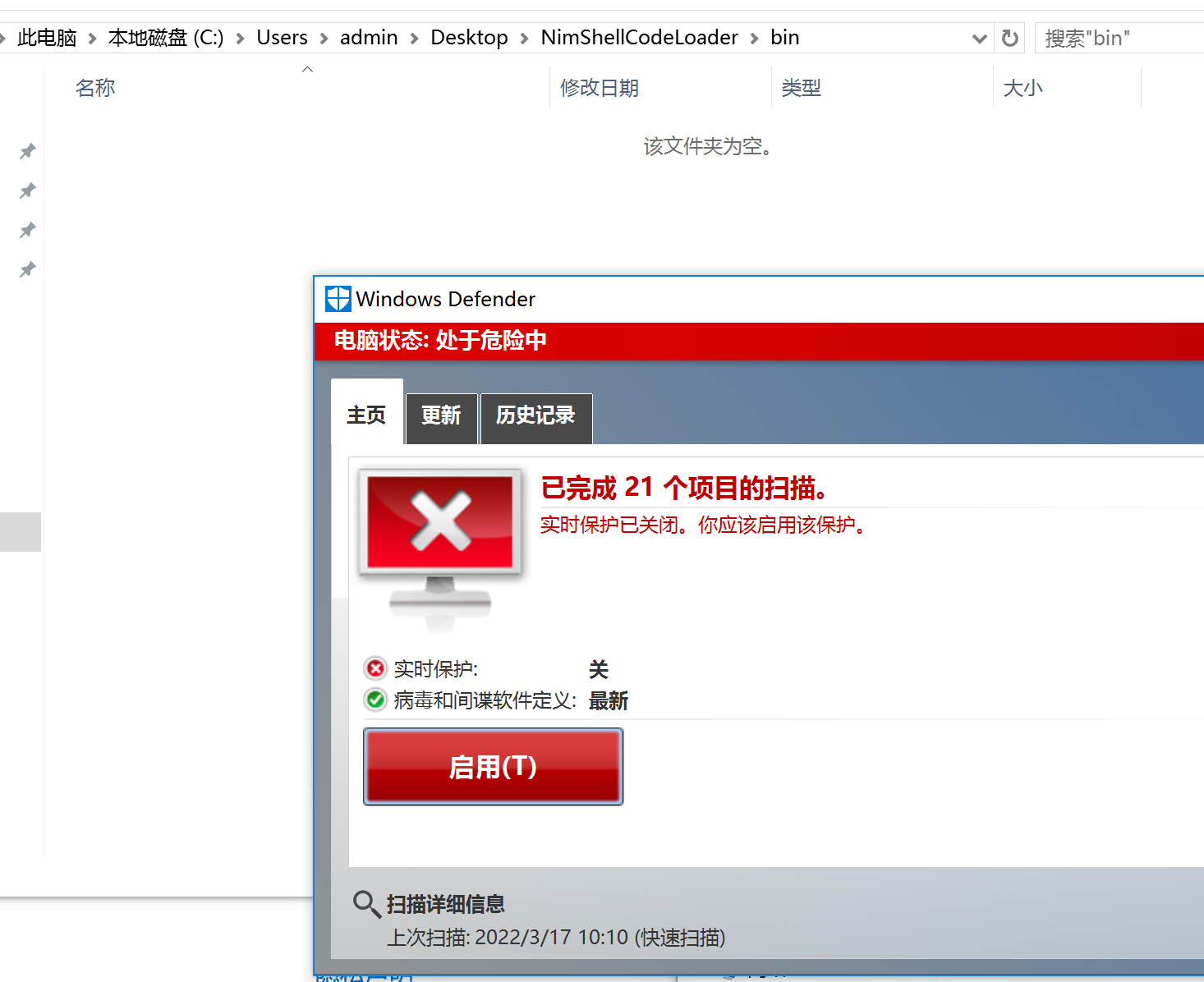
Task: Click the bin breadcrumb segment
Action: pos(784,38)
